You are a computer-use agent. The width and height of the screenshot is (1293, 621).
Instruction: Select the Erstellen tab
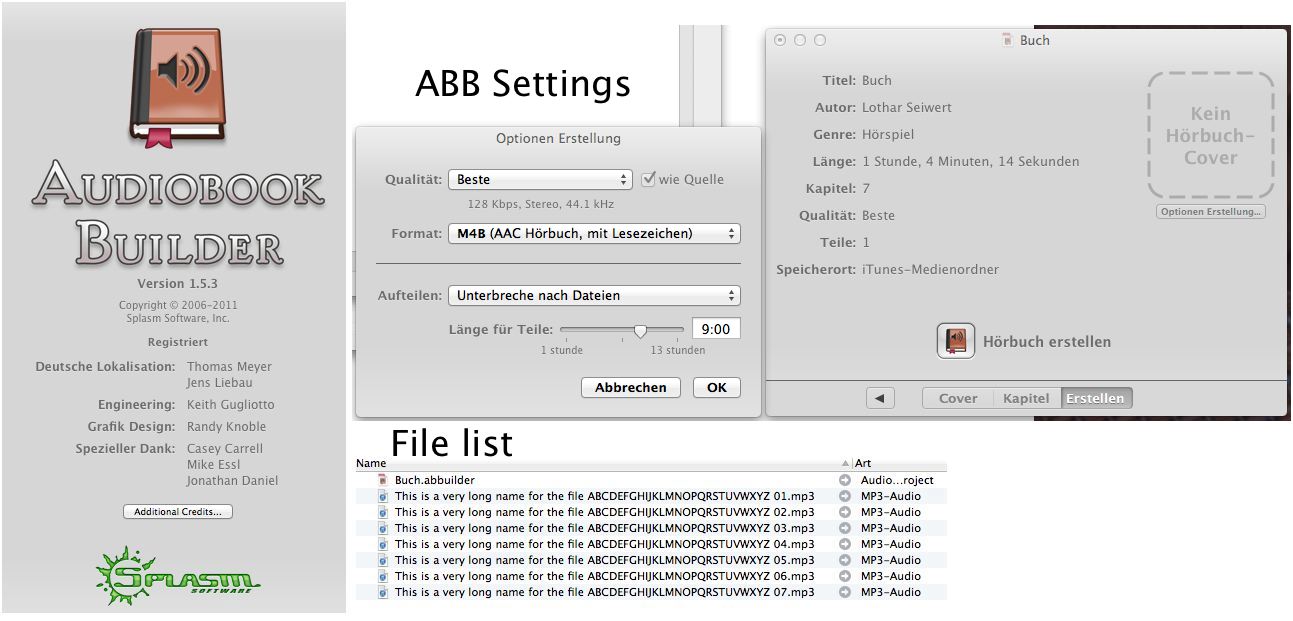click(1096, 398)
